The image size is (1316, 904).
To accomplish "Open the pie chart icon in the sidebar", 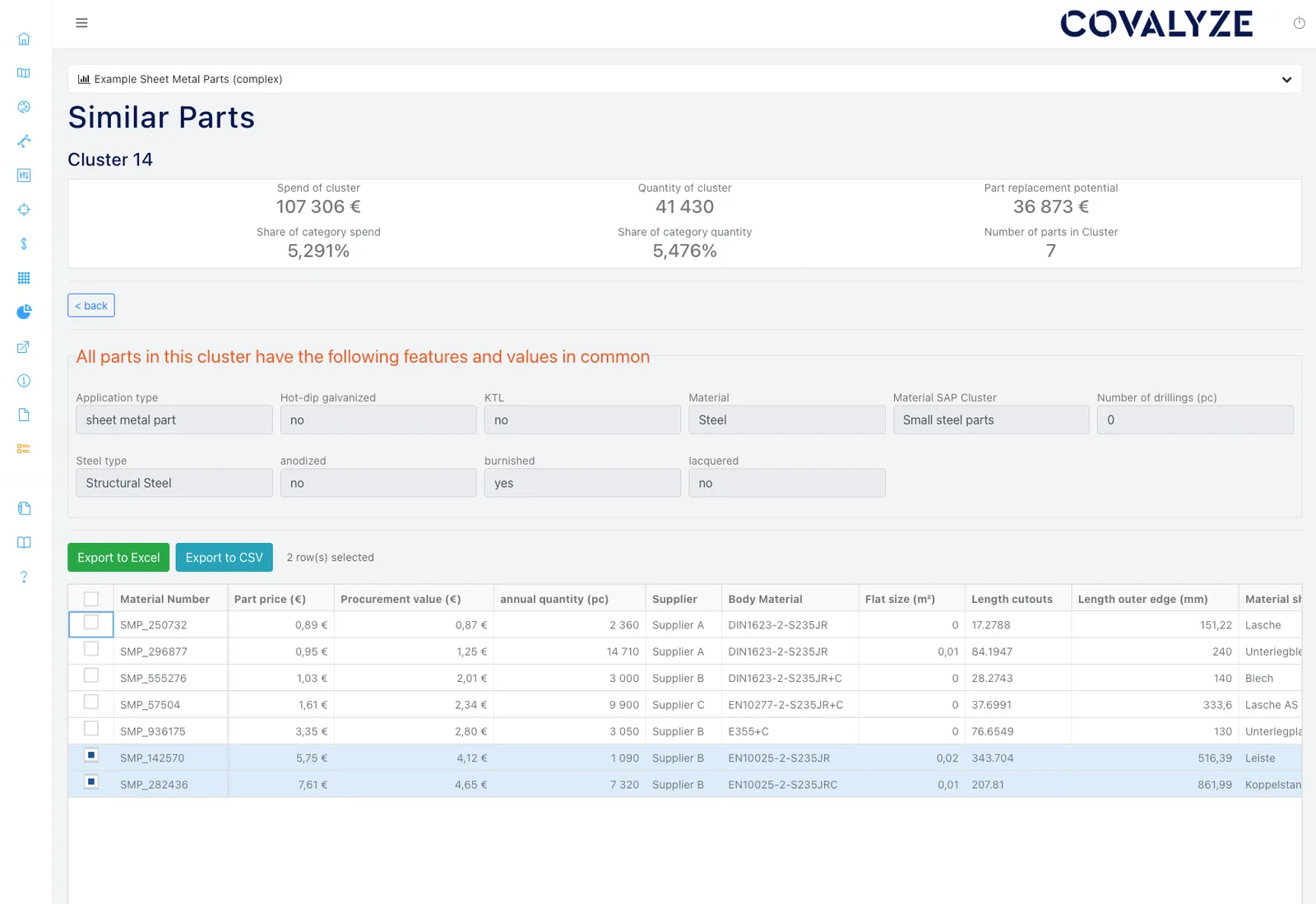I will point(24,312).
